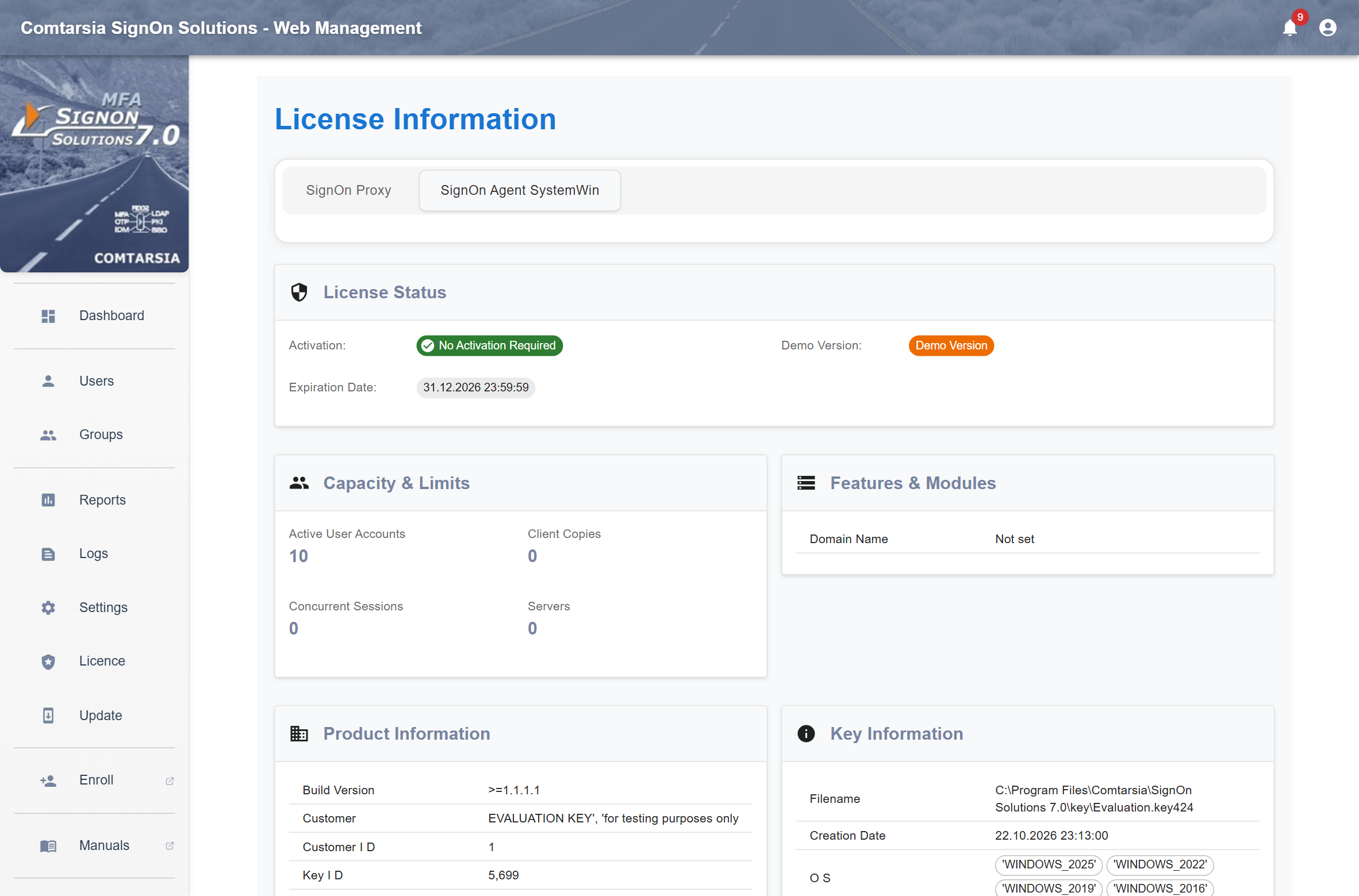This screenshot has height=896, width=1359.
Task: Click the Key Information info icon
Action: (x=806, y=734)
